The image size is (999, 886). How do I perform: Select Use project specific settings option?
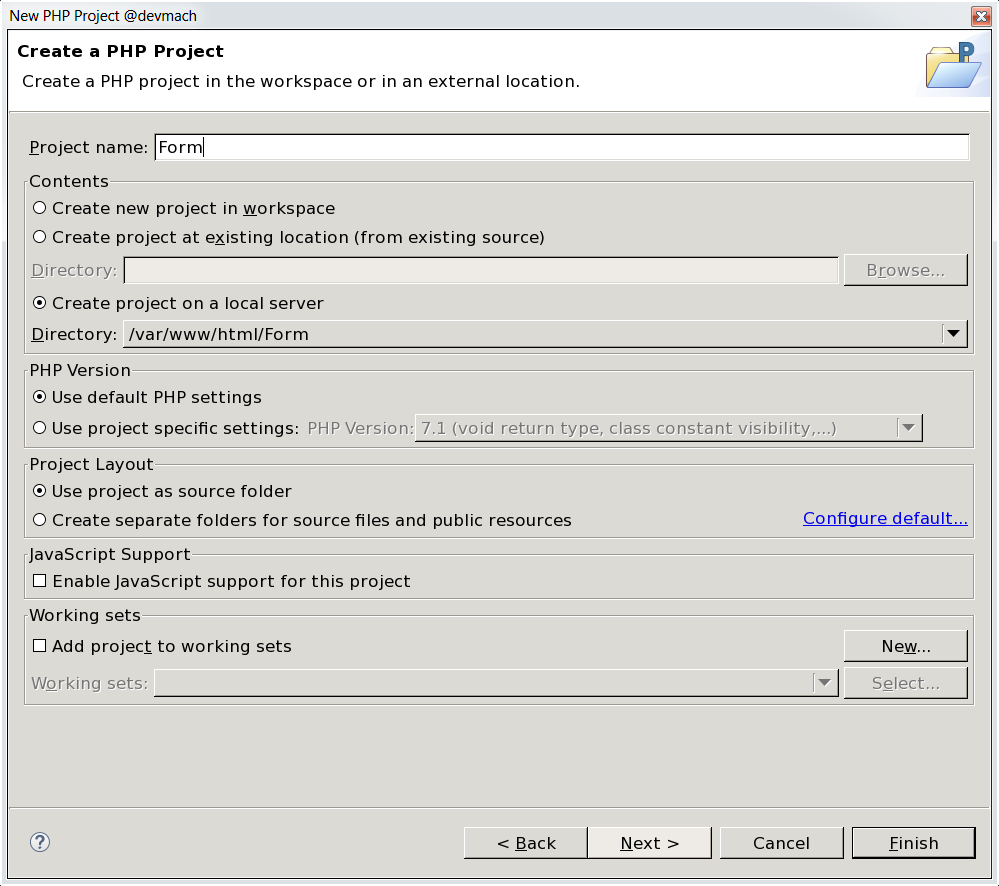(40, 428)
